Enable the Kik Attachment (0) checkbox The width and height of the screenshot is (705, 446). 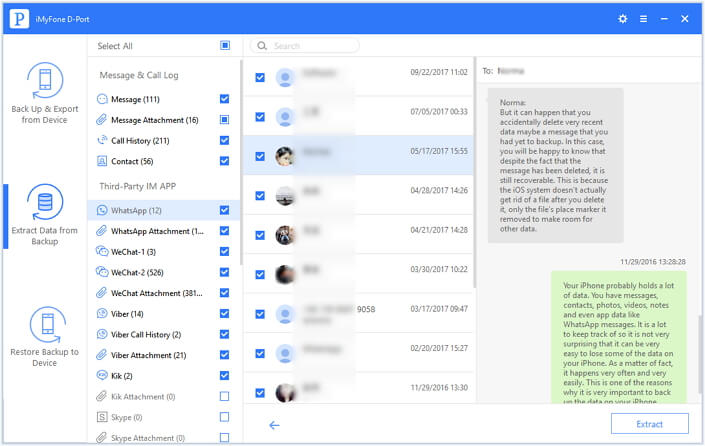(x=224, y=396)
